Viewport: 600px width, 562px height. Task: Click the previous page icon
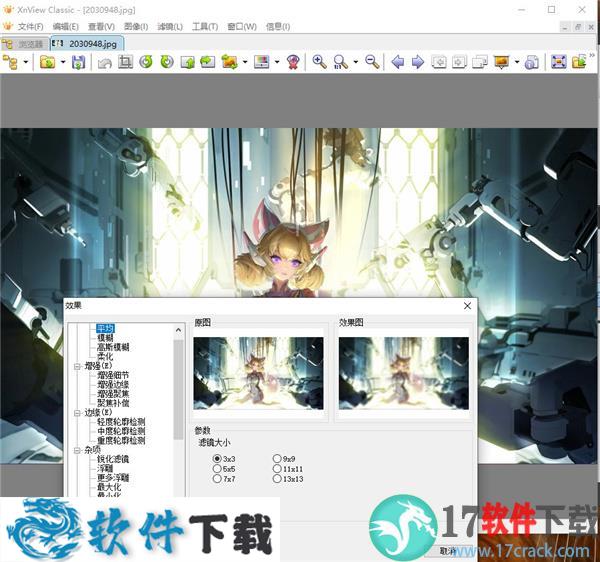click(439, 62)
